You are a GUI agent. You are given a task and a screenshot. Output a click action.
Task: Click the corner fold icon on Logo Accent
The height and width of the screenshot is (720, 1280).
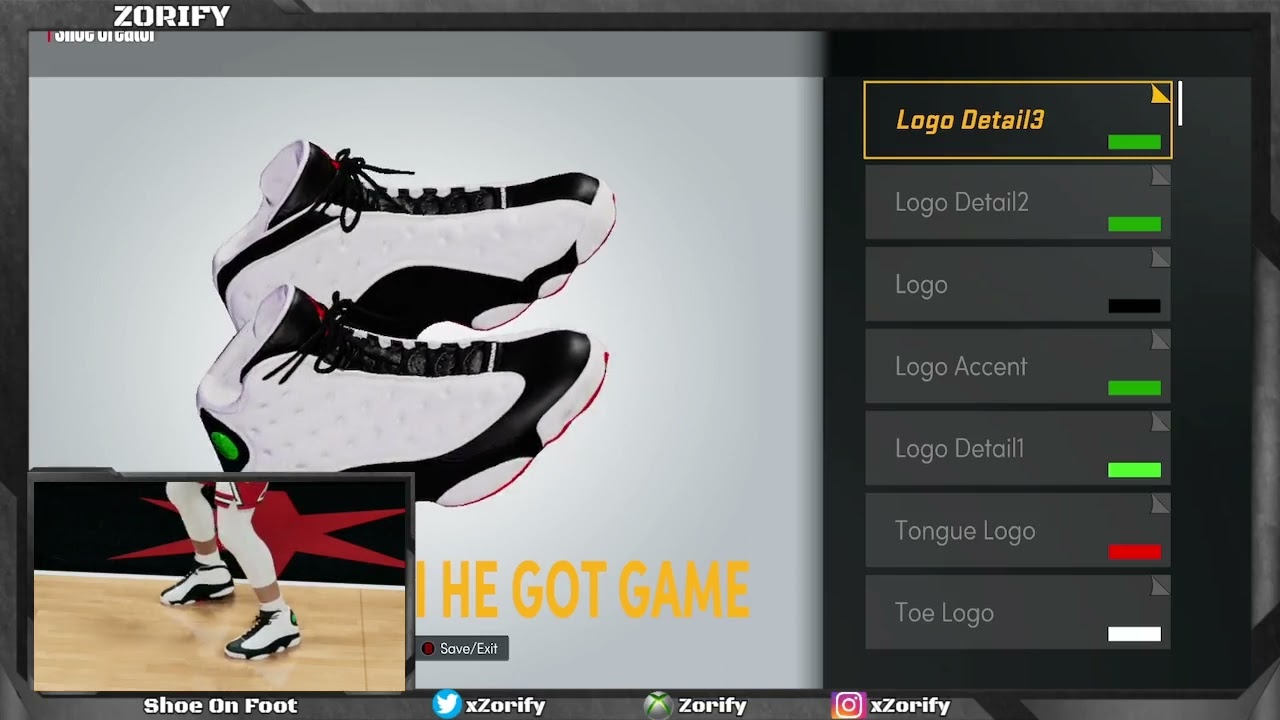[x=1161, y=340]
